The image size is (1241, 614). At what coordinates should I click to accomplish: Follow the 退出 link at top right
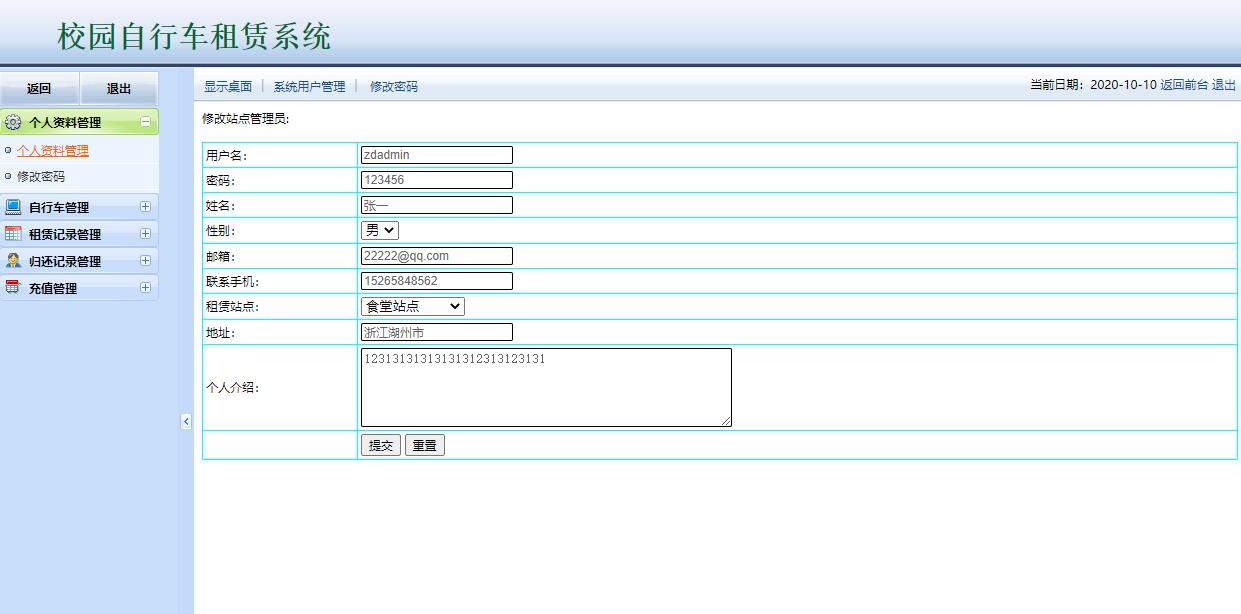click(1224, 85)
